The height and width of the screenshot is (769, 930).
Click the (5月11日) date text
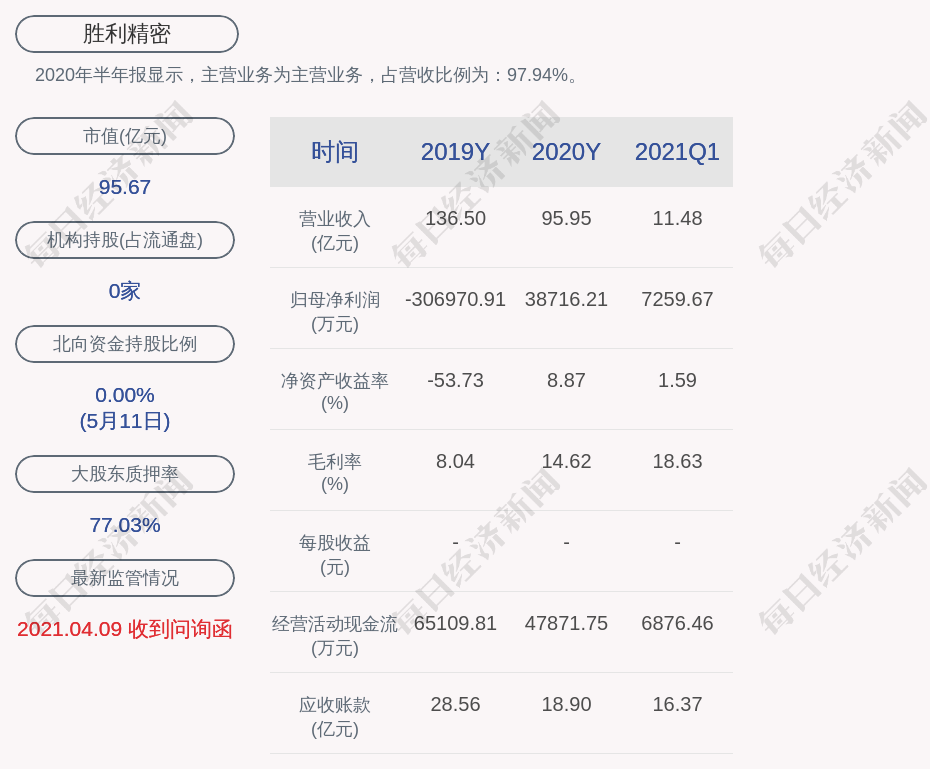[125, 421]
